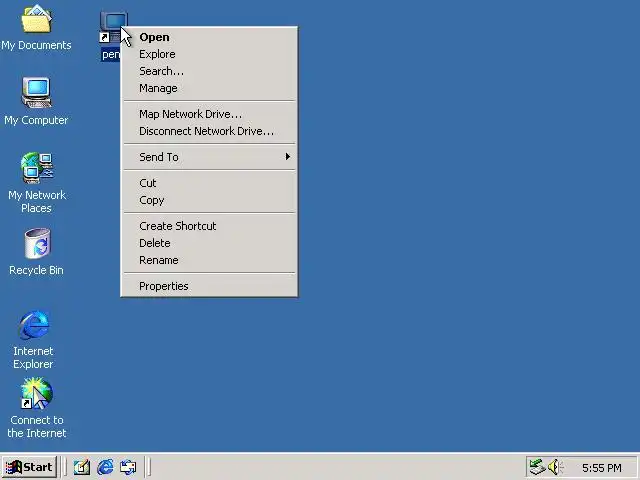This screenshot has width=640, height=480.
Task: Choose Rename from the context menu
Action: tap(209, 260)
